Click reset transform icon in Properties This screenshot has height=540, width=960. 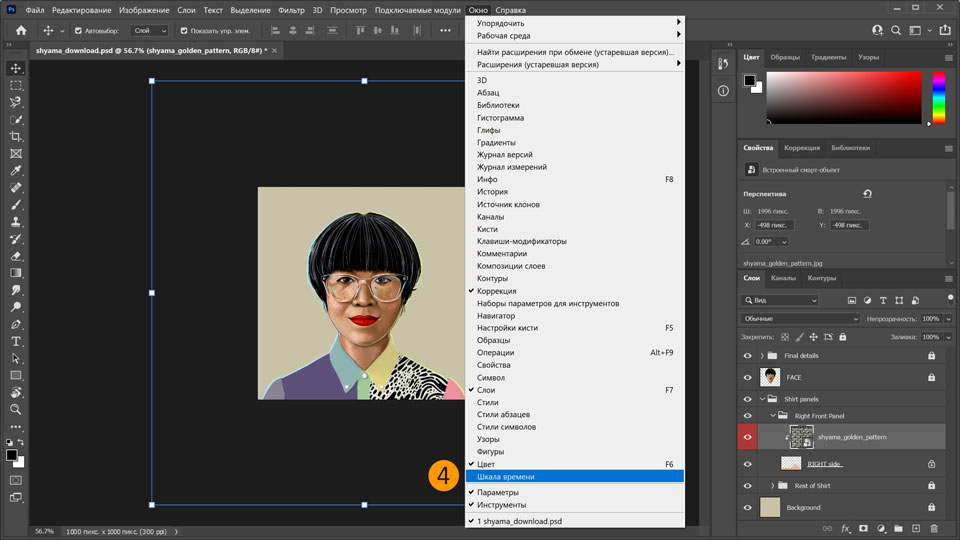(867, 194)
